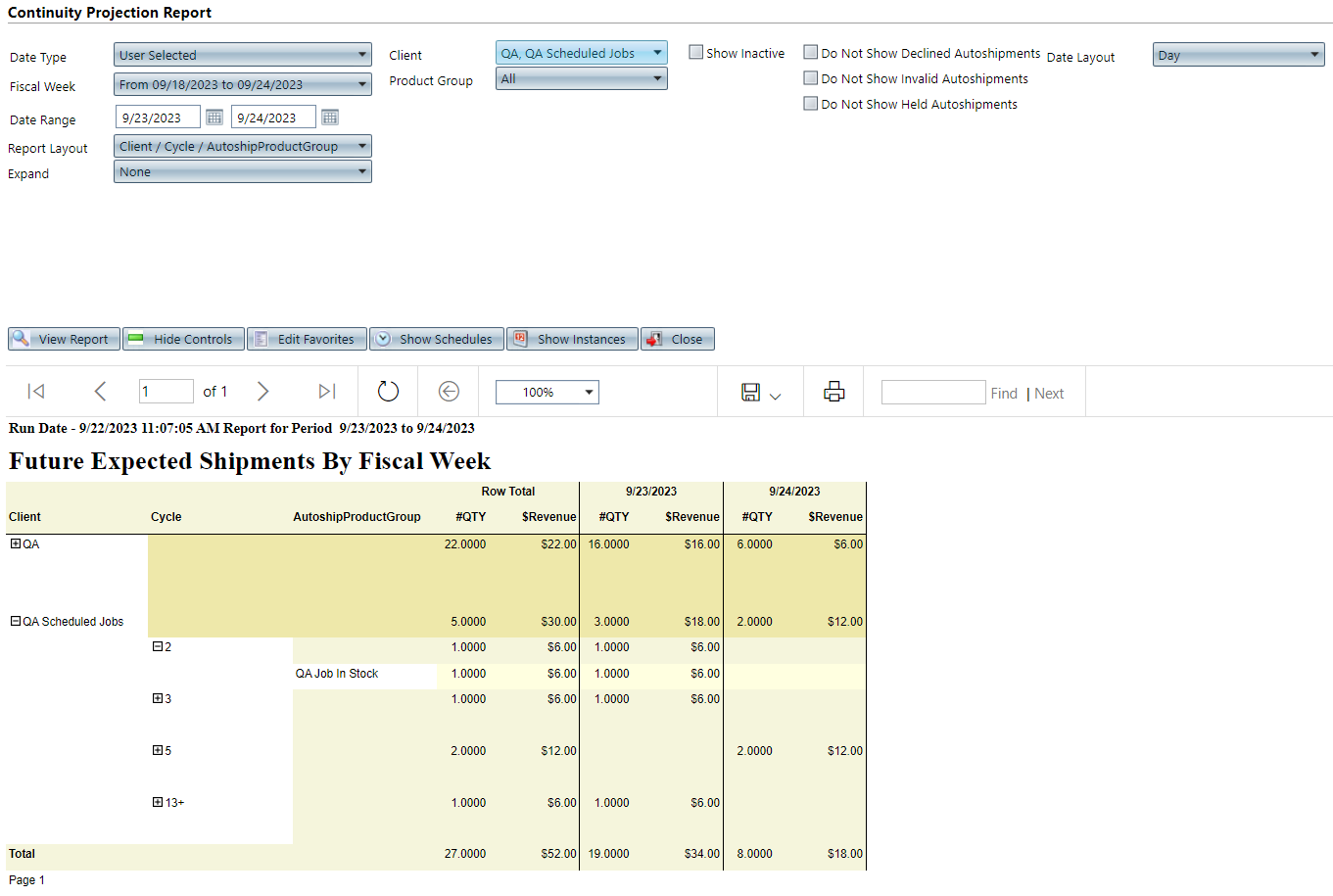The height and width of the screenshot is (896, 1333).
Task: Click the Find text search field
Action: (x=933, y=392)
